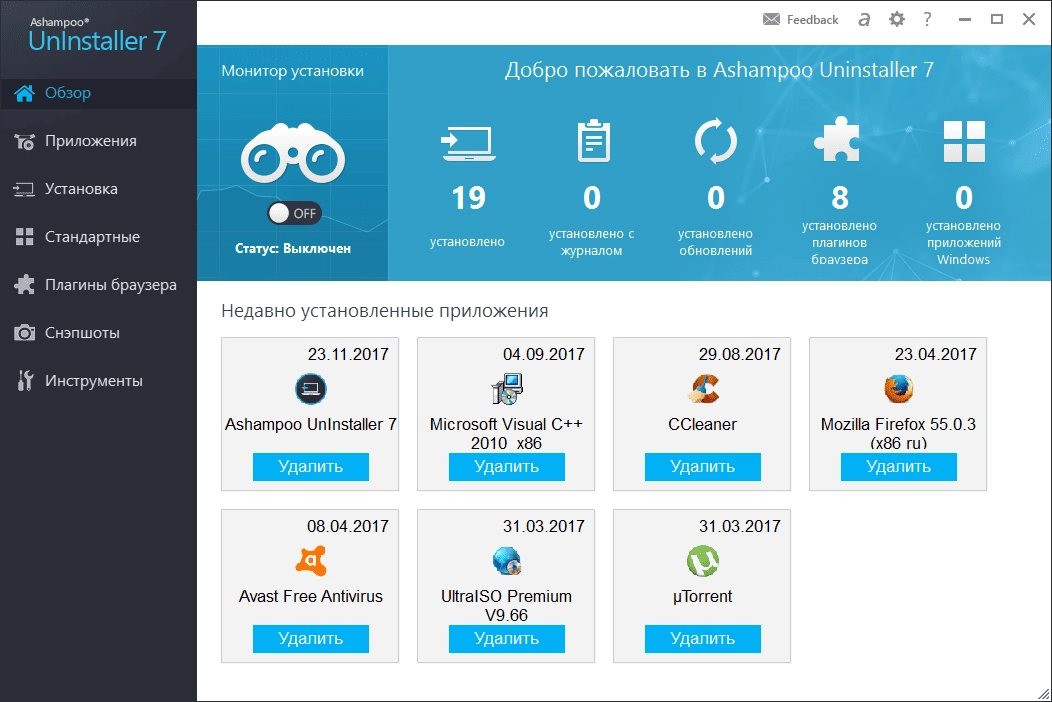Image resolution: width=1052 pixels, height=702 pixels.
Task: Click the Avast Free Antivirus name label
Action: pyautogui.click(x=311, y=597)
